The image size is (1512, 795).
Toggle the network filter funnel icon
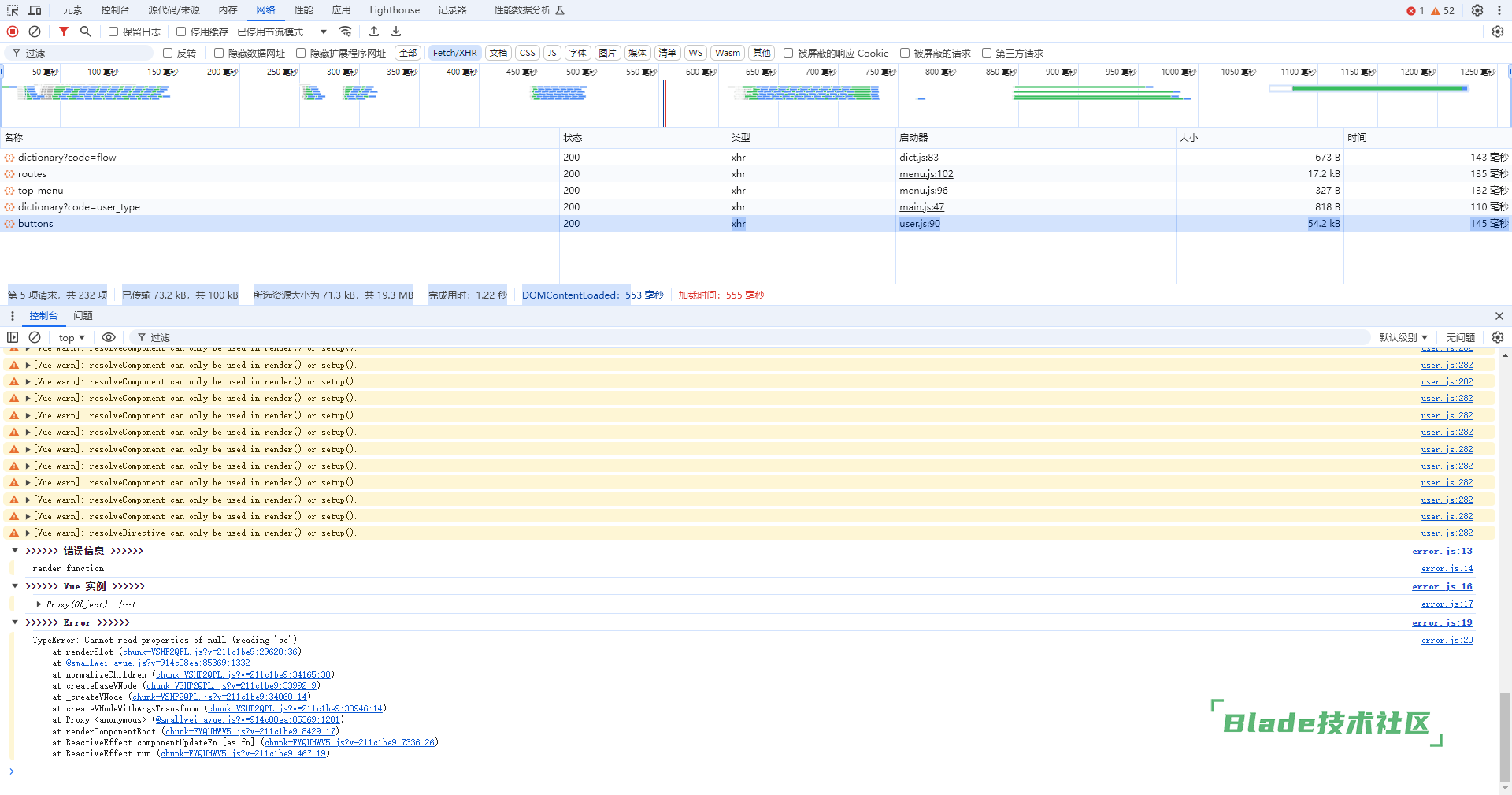[x=64, y=32]
